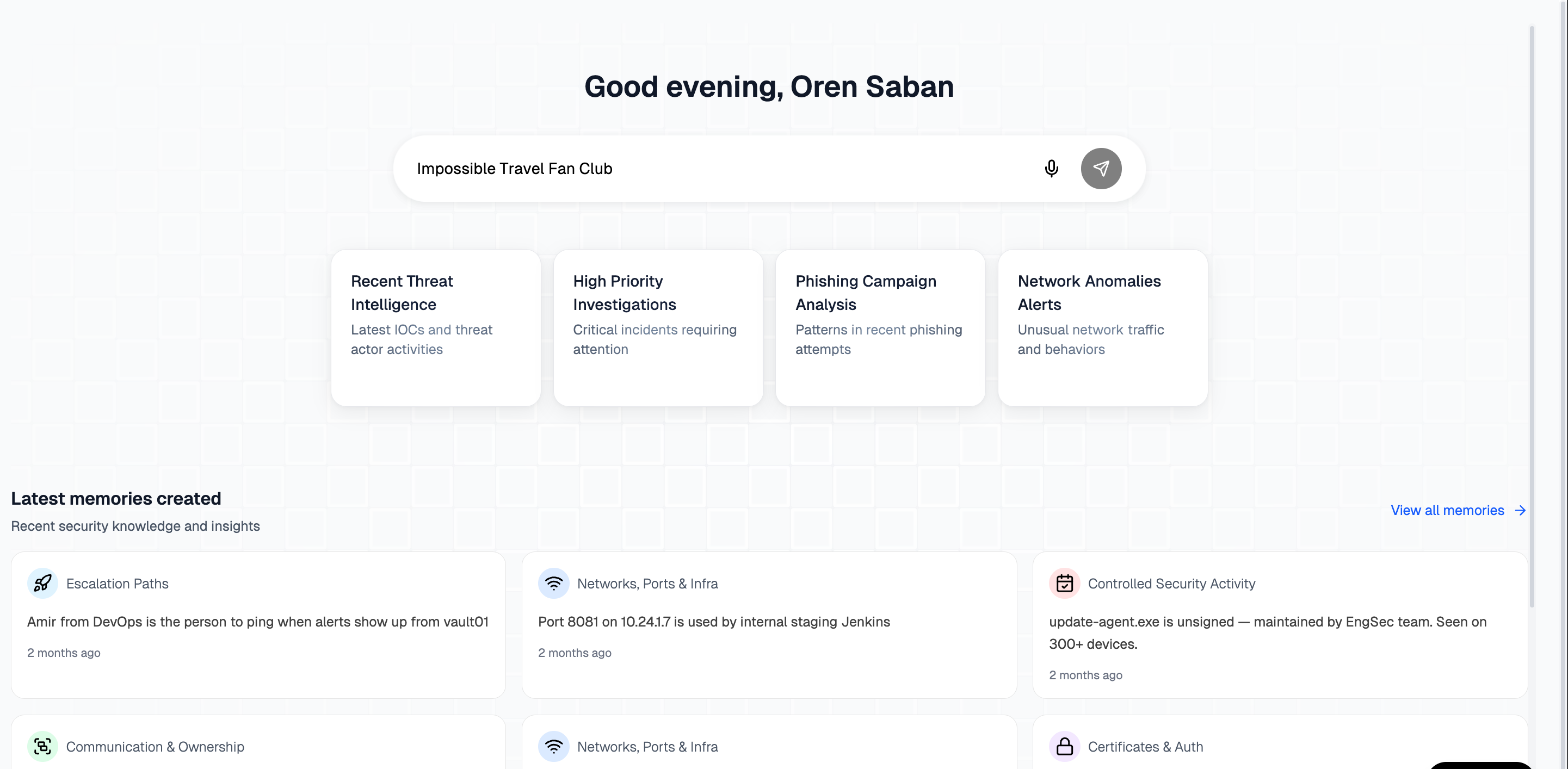Choose Network Anomalies Alerts card
Viewport: 1568px width, 769px height.
click(x=1102, y=327)
